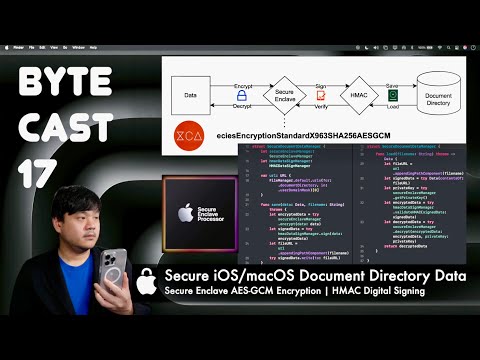Open the Edit menu
Screen dimensions: 480x360
[x=42, y=48]
